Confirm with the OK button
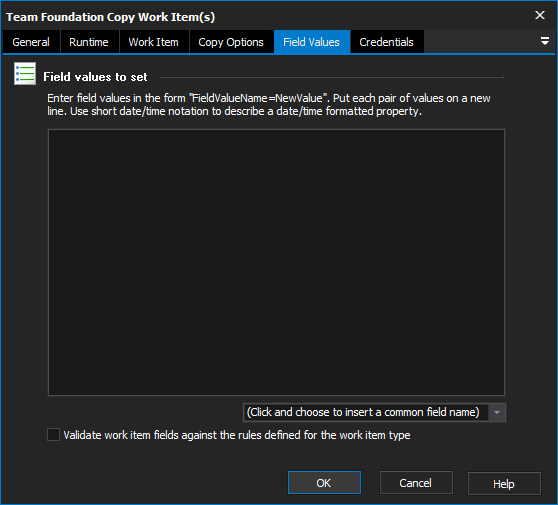Viewport: 558px width, 505px height. [324, 483]
